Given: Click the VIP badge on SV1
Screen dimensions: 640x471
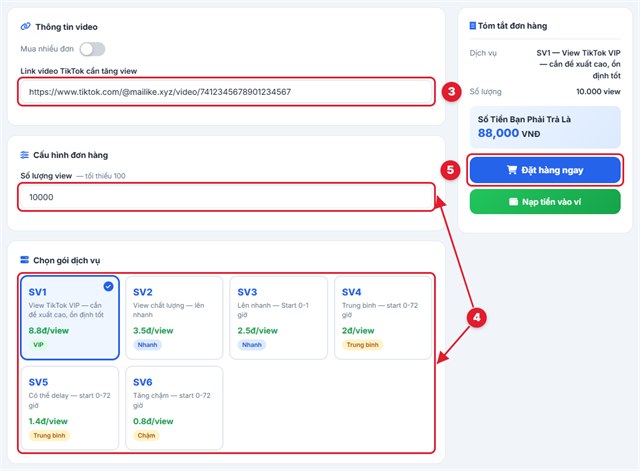Looking at the screenshot, I should coord(38,345).
